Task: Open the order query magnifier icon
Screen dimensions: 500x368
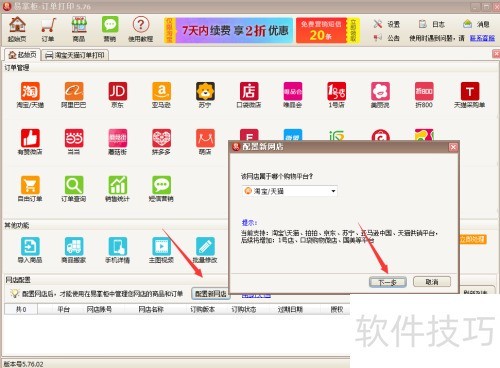Action: 74,189
